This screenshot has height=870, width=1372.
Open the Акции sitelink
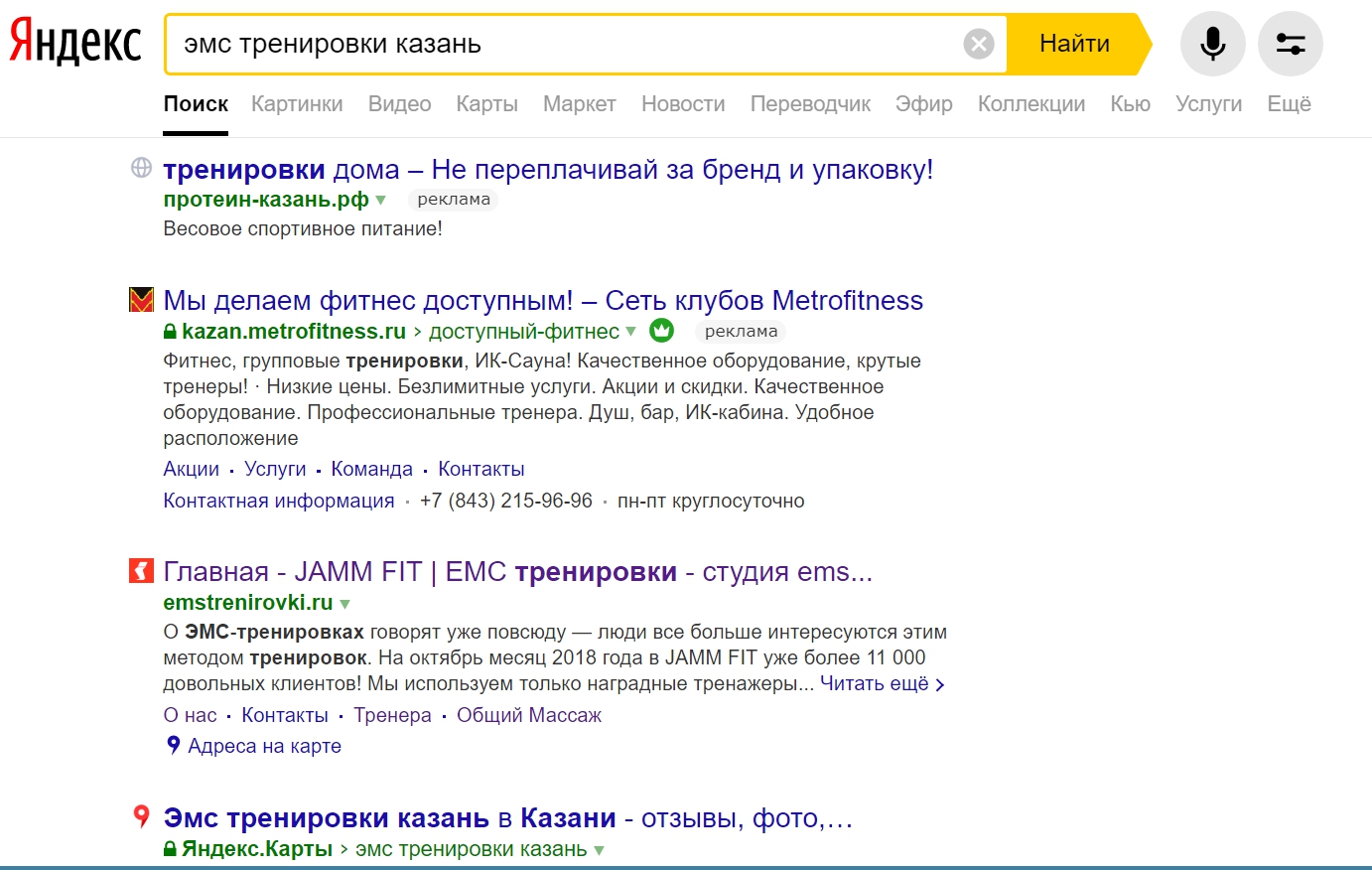point(192,469)
